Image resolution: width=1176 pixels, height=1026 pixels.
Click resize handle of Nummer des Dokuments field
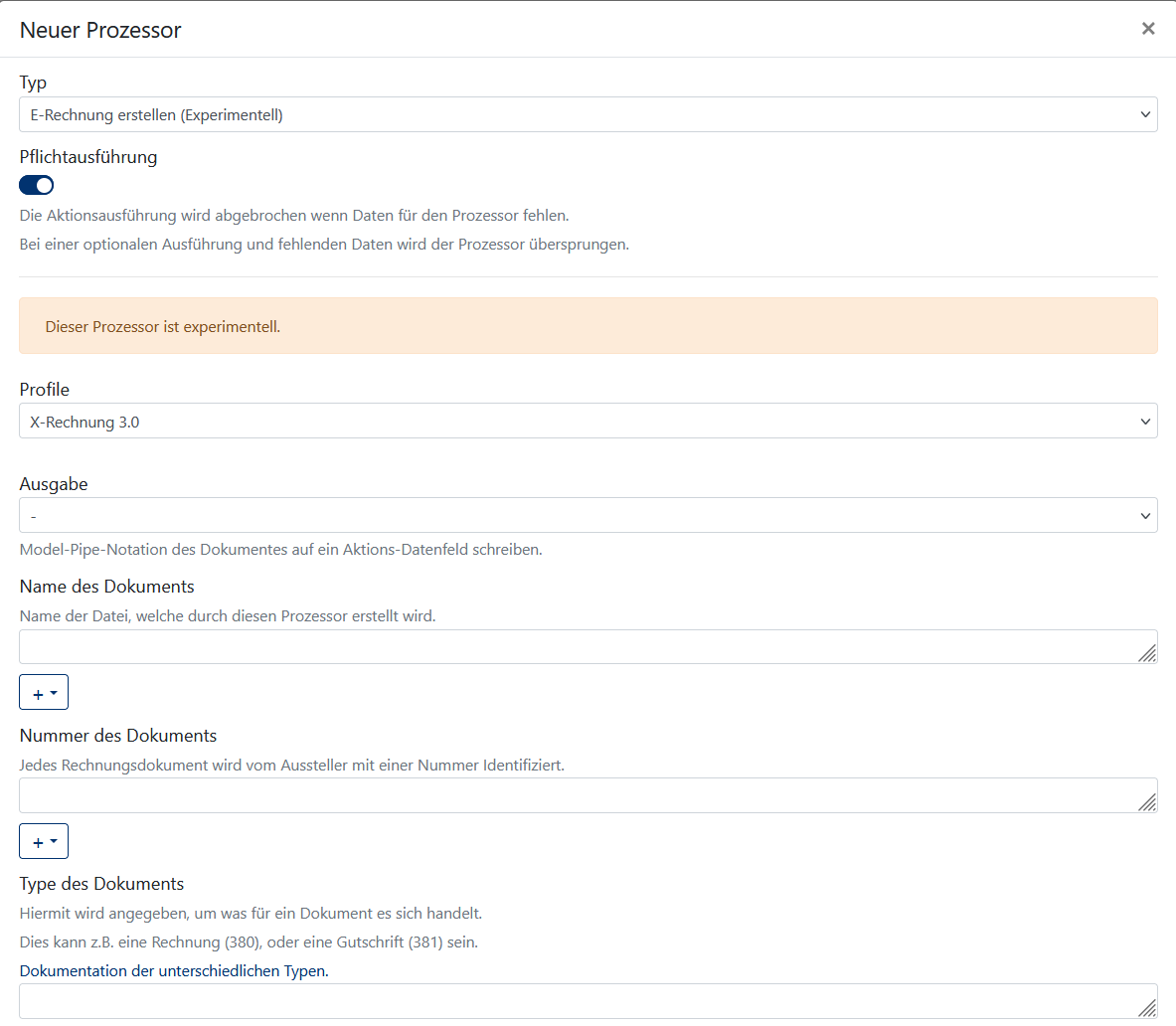coord(1147,802)
